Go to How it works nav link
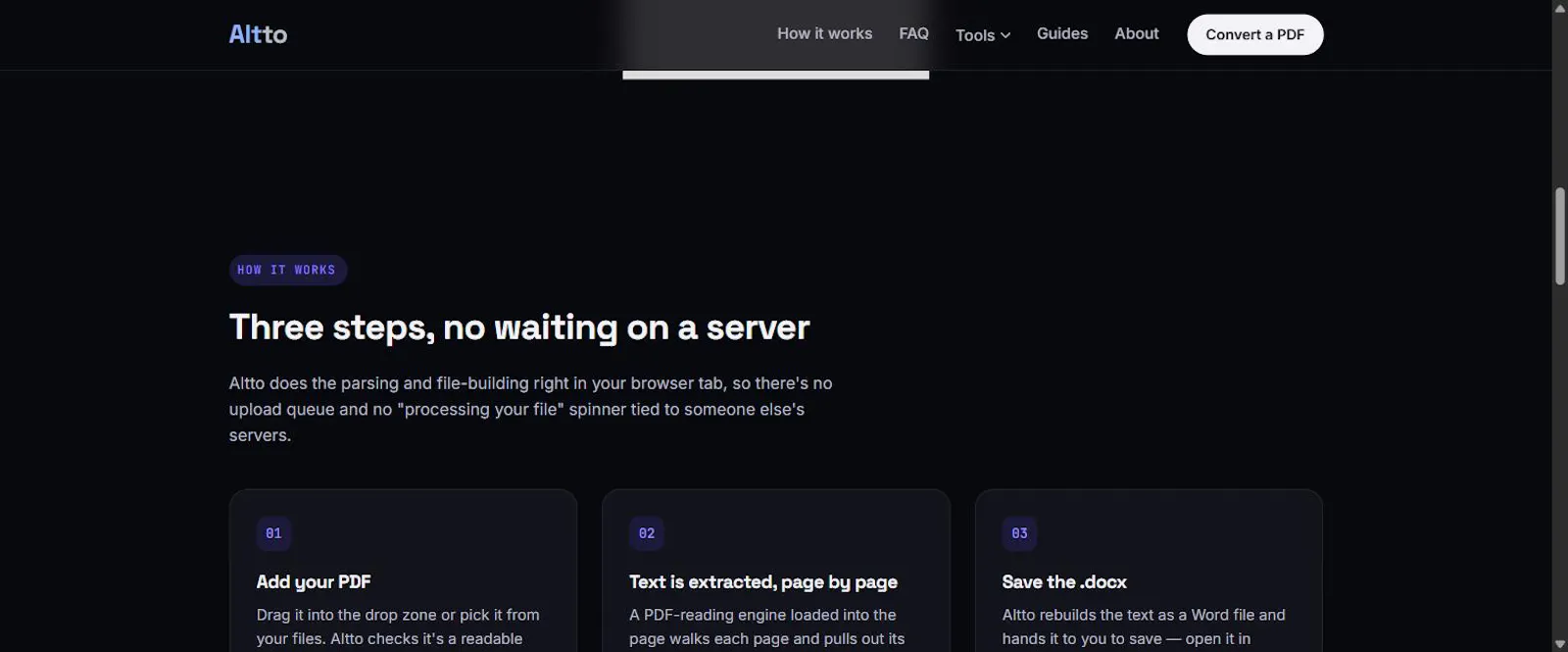Image resolution: width=1568 pixels, height=652 pixels. (824, 33)
